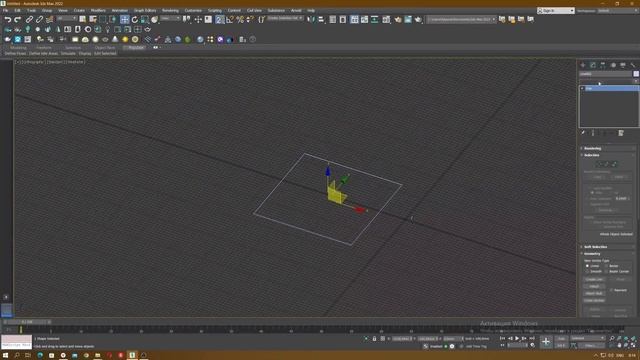
Task: Open the Modify panel tab icon
Action: [x=593, y=65]
